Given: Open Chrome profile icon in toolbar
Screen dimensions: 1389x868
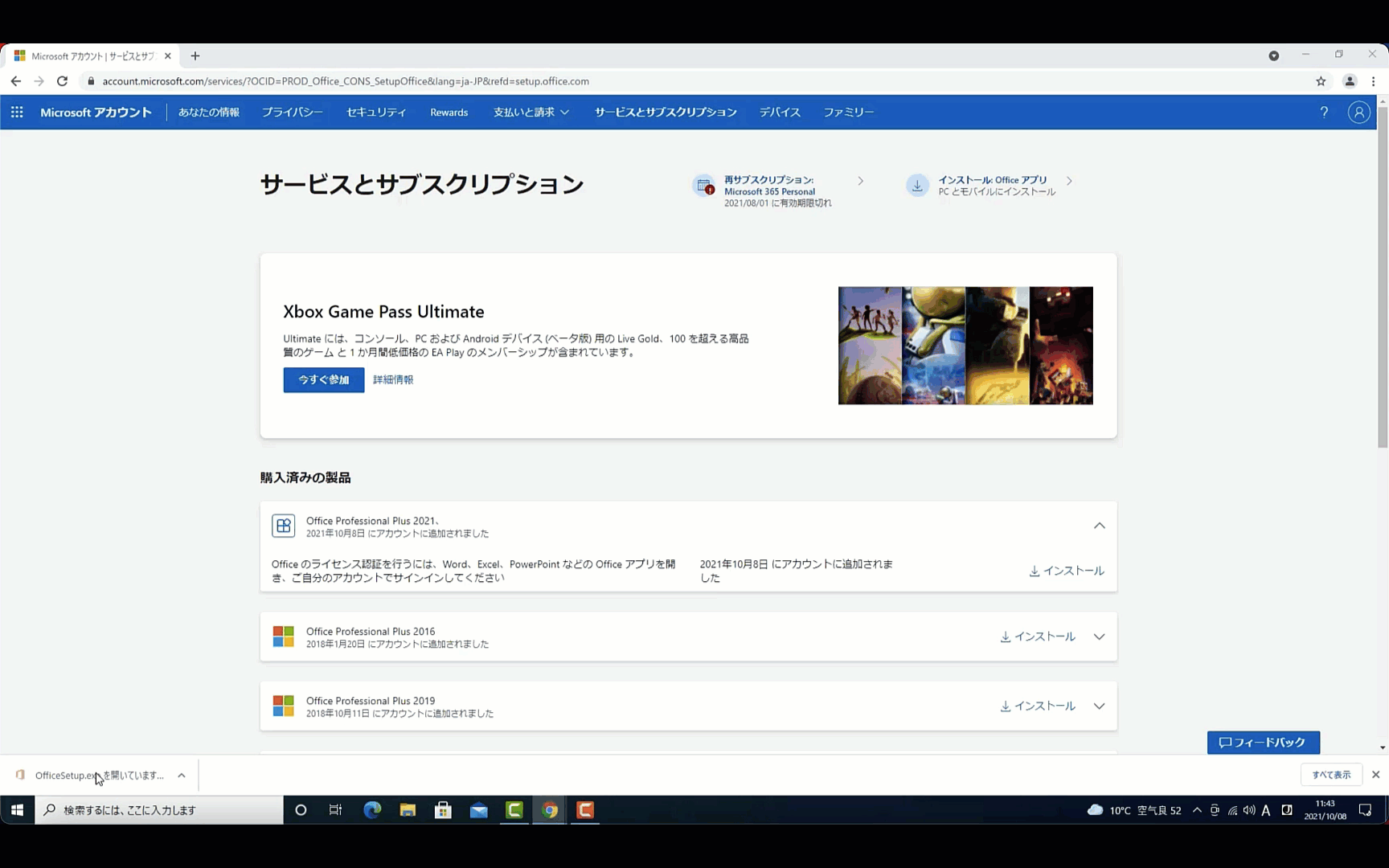Looking at the screenshot, I should [x=1350, y=81].
